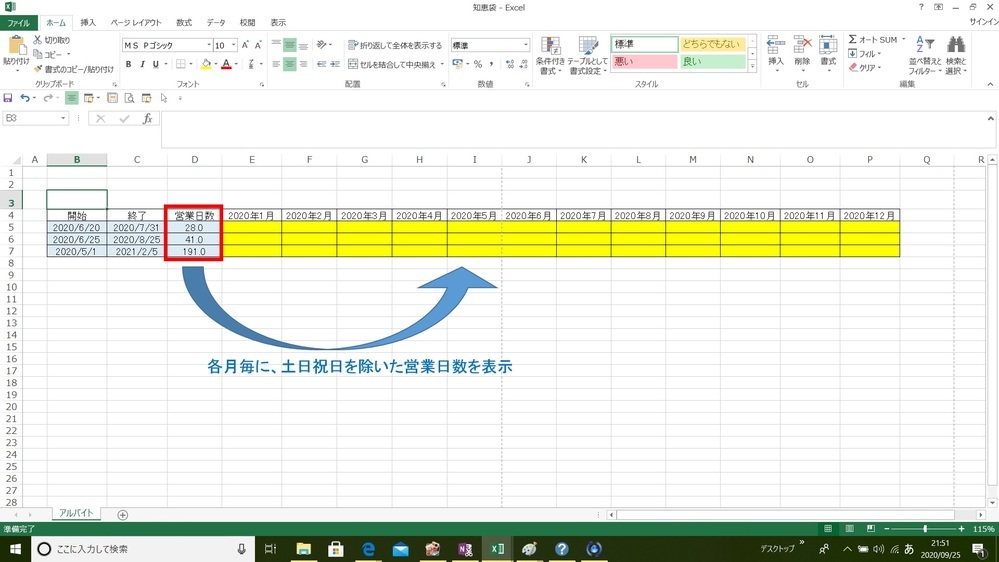Image resolution: width=999 pixels, height=562 pixels.
Task: Click Save icon in Quick Access Toolbar
Action: tap(8, 98)
